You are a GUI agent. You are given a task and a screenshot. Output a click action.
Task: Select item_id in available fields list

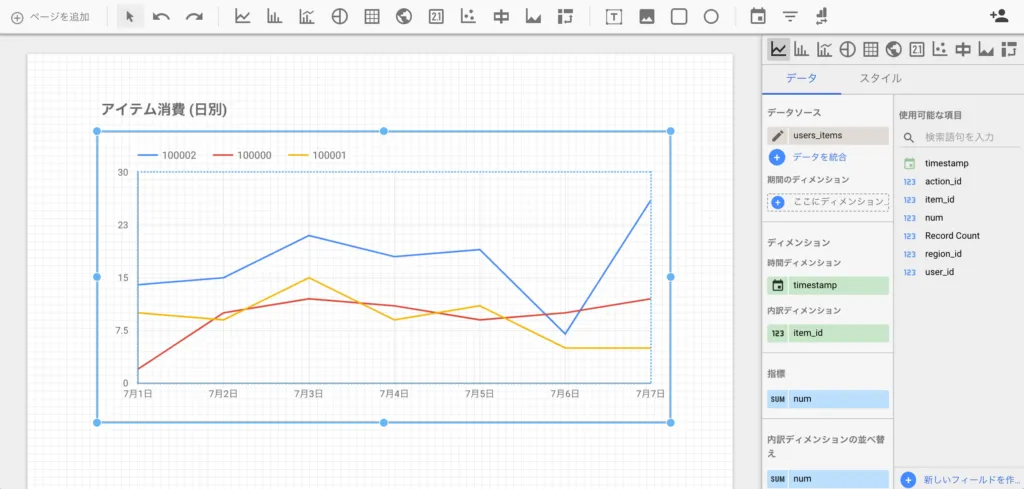pos(940,200)
